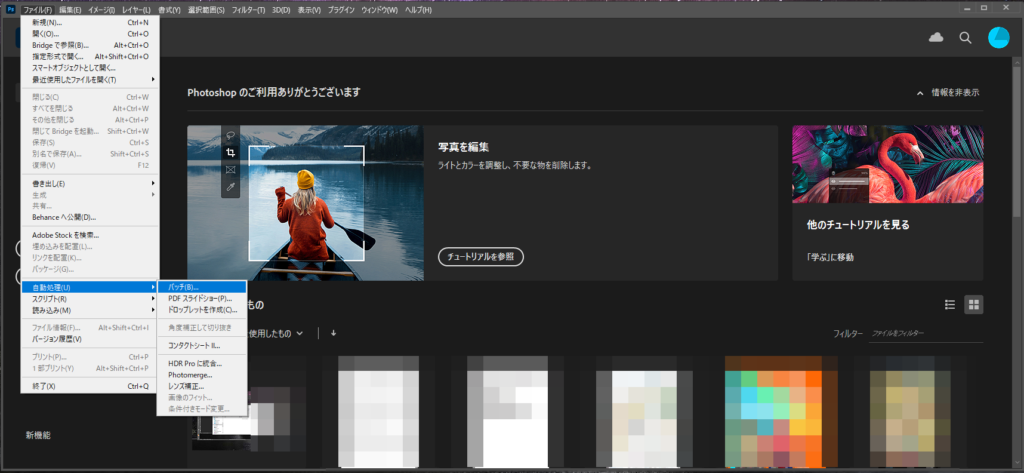The height and width of the screenshot is (473, 1024).
Task: Click the 写真を編集 tutorial heading
Action: click(x=464, y=147)
